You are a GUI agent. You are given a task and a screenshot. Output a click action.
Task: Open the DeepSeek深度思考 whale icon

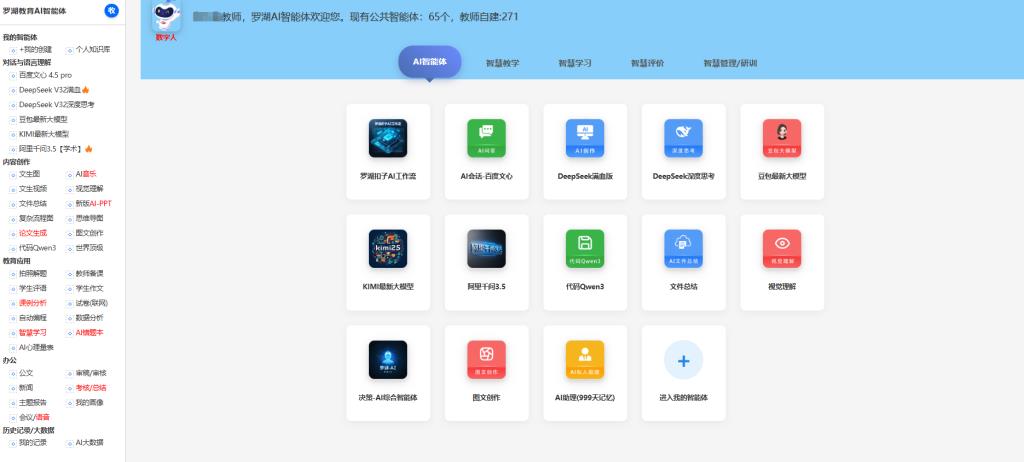tap(684, 138)
